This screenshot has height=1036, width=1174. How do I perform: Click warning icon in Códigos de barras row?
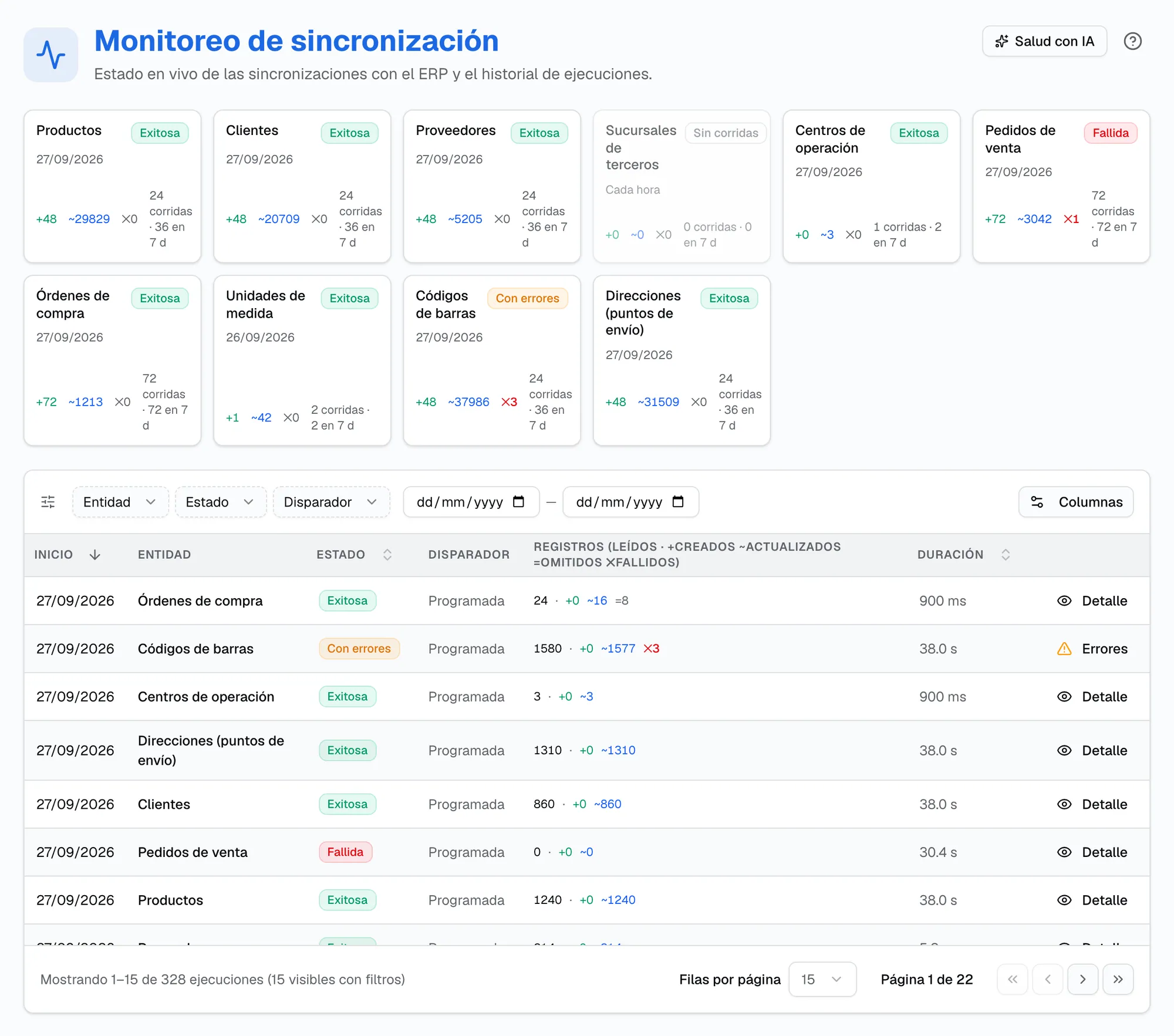[x=1064, y=649]
